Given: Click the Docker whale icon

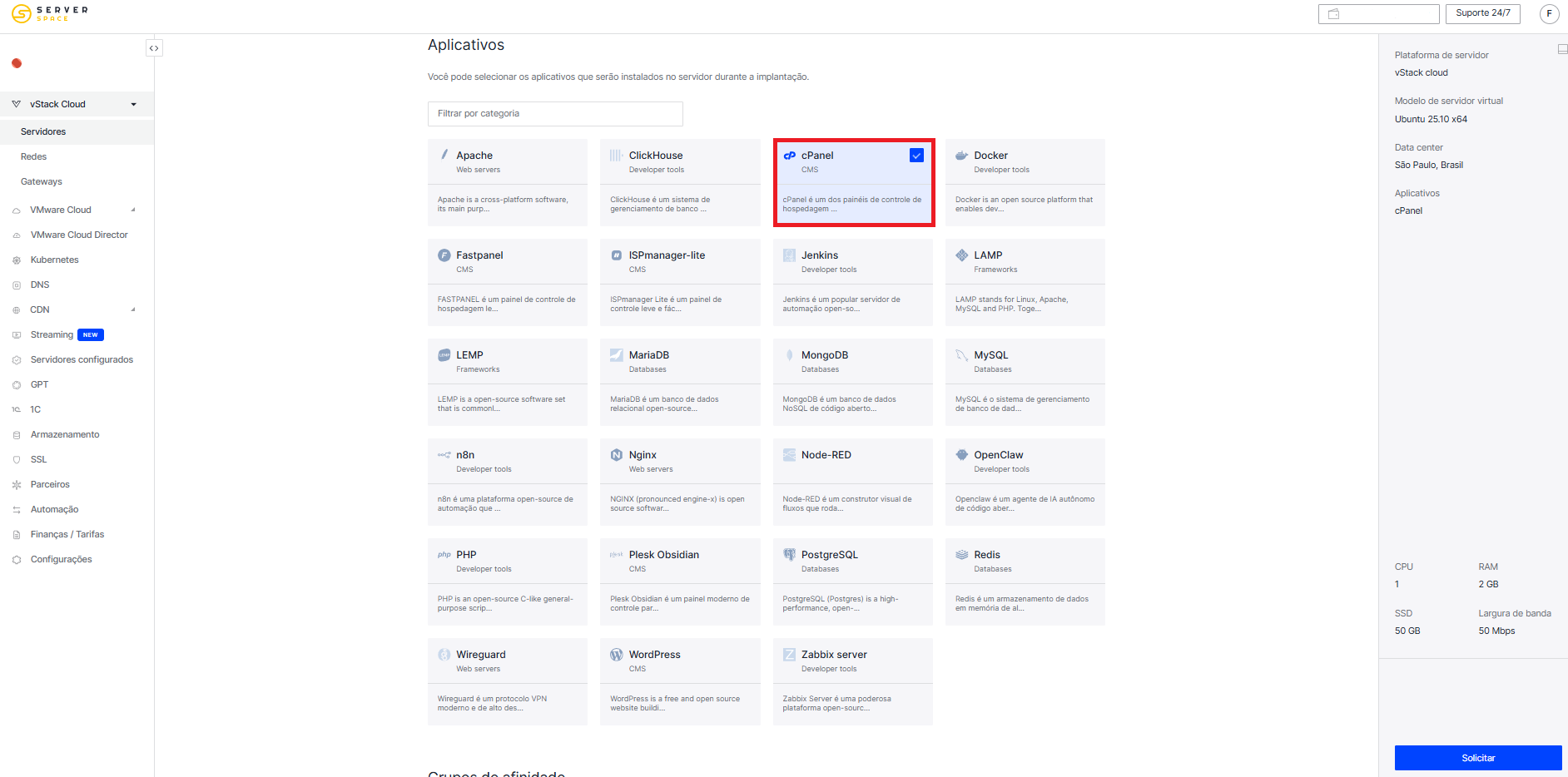Looking at the screenshot, I should tap(962, 155).
